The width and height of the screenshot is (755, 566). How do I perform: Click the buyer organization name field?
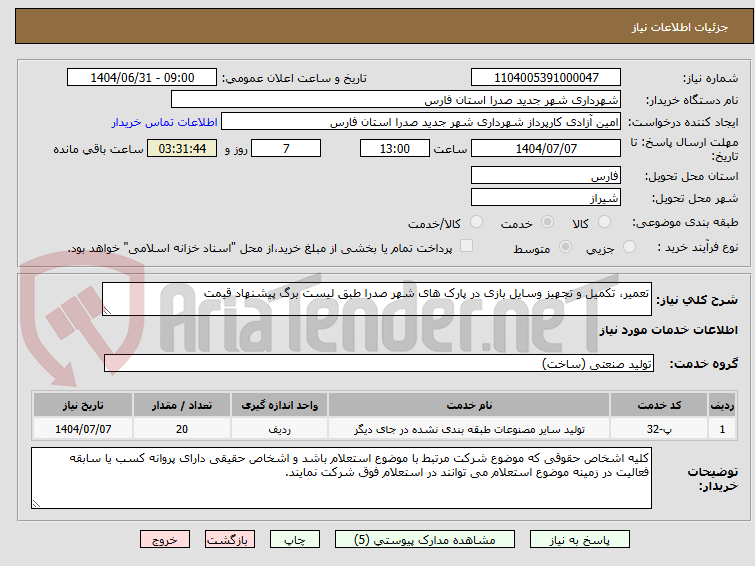[x=396, y=100]
